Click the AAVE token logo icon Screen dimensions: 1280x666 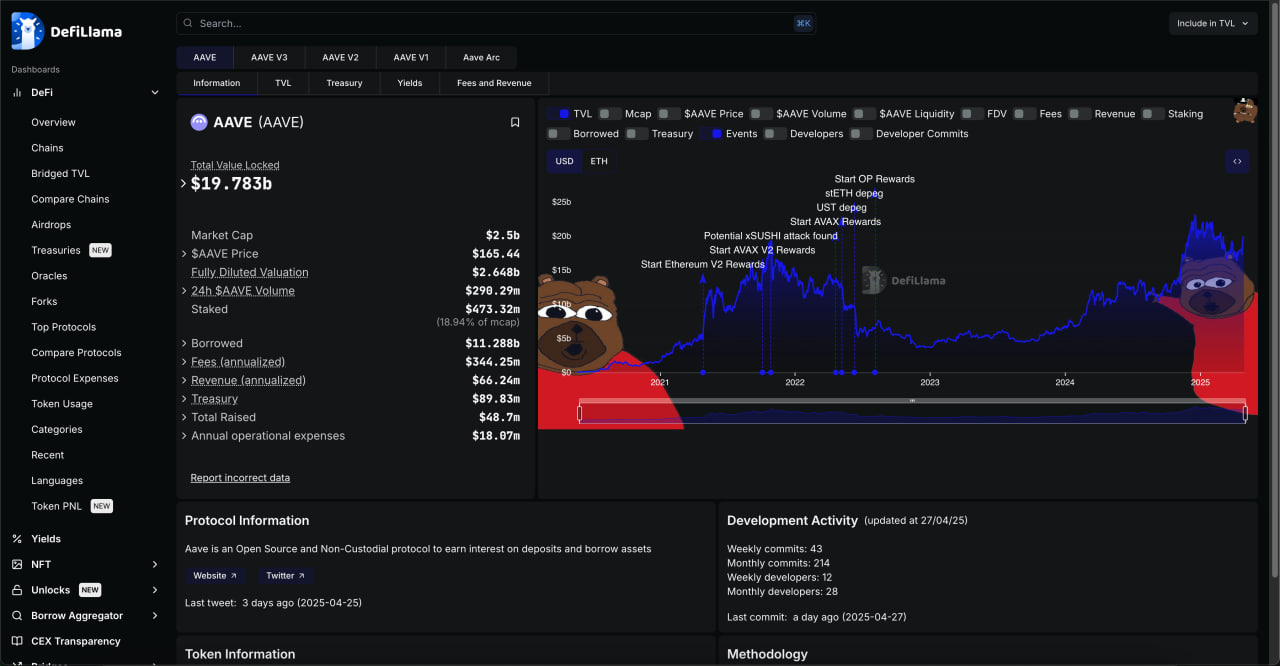click(x=199, y=122)
